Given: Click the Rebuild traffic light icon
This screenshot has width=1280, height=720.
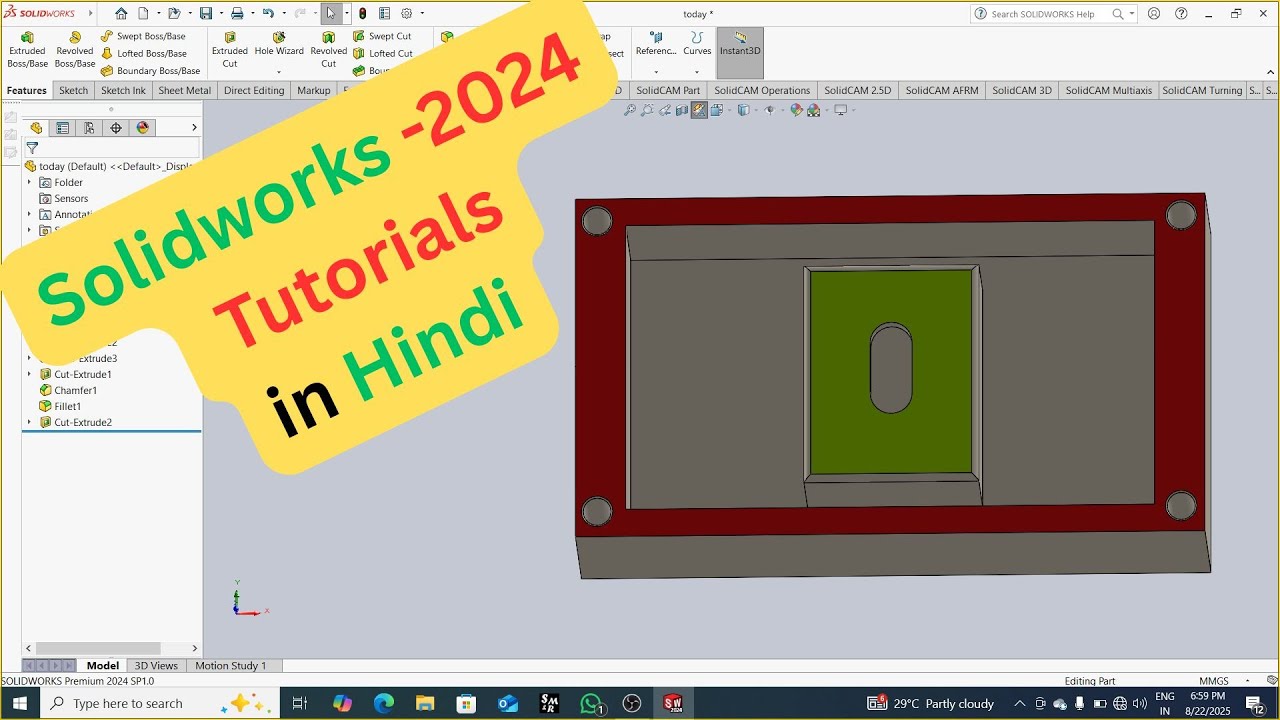Looking at the screenshot, I should (363, 14).
